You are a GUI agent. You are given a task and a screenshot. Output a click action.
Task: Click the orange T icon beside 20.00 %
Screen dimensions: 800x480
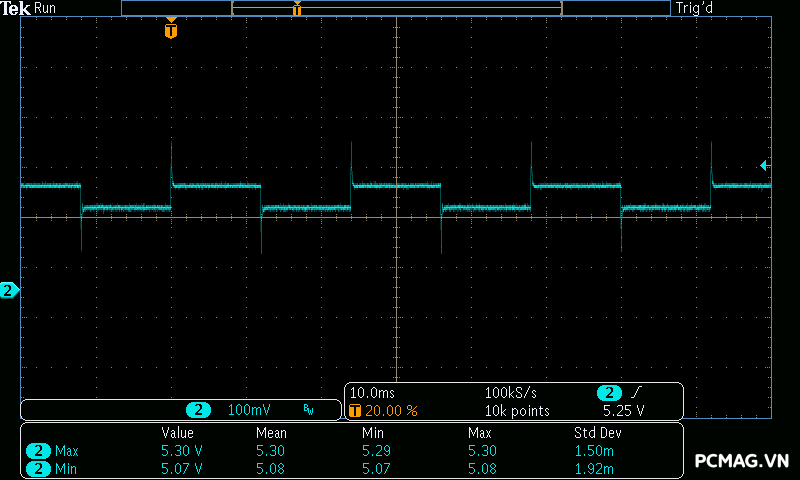(x=355, y=410)
